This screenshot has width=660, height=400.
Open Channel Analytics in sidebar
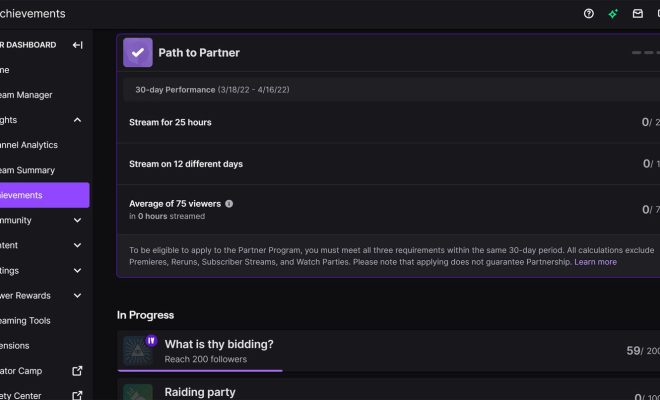[x=28, y=145]
